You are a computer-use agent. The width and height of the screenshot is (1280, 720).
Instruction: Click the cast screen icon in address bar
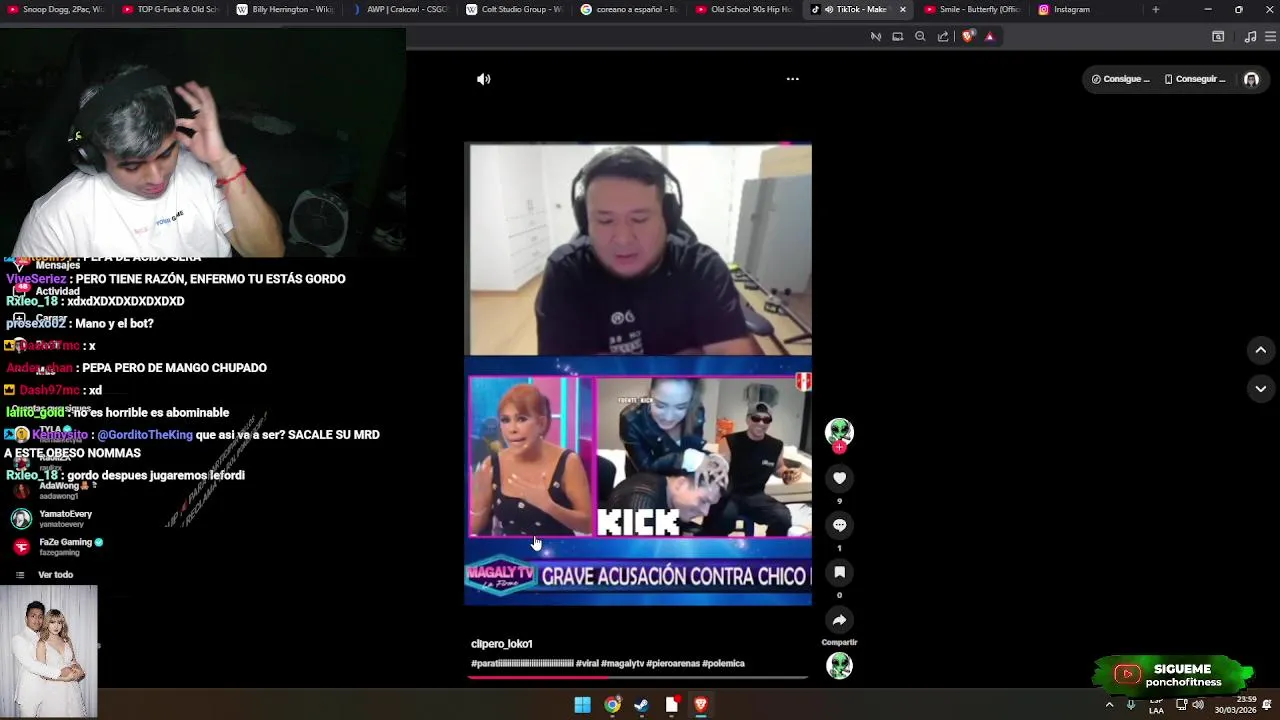pos(898,37)
